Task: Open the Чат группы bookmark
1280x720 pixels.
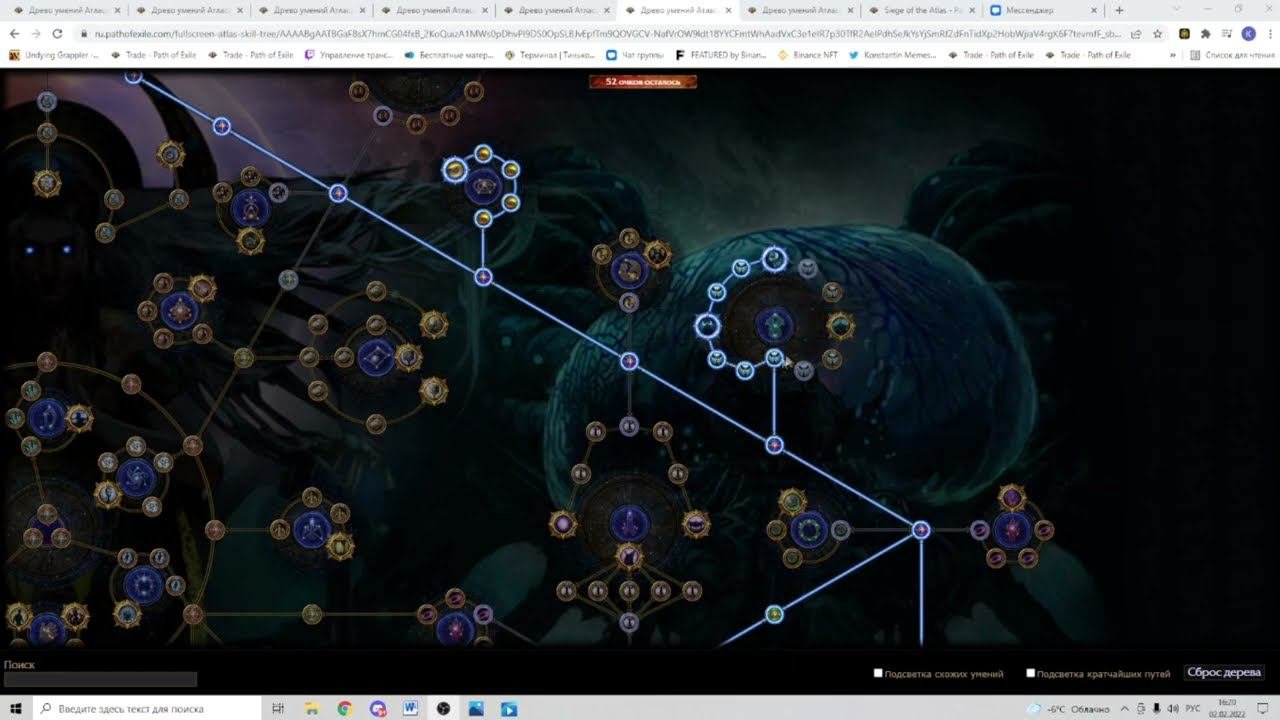Action: coord(635,55)
